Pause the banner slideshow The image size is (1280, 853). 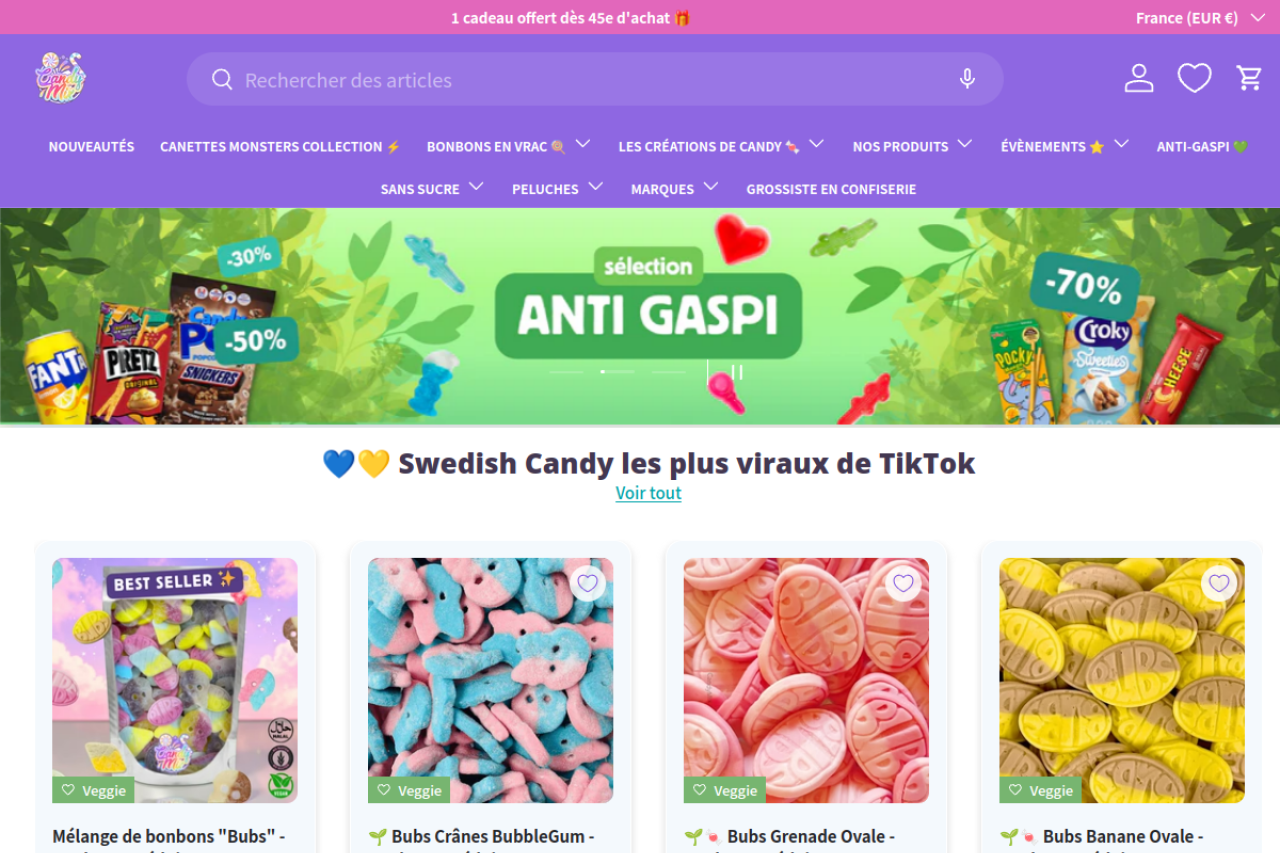[737, 372]
